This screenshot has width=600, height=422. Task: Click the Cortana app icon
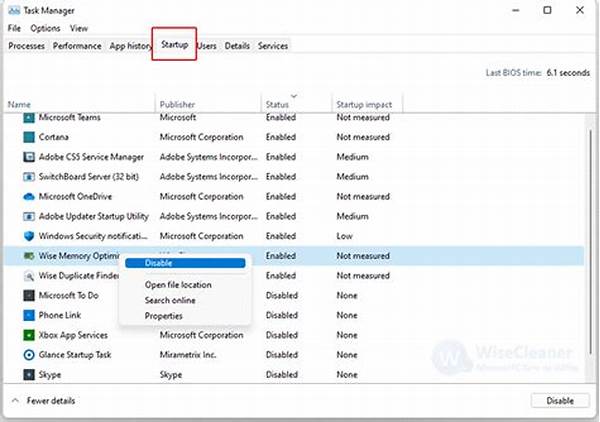point(29,137)
